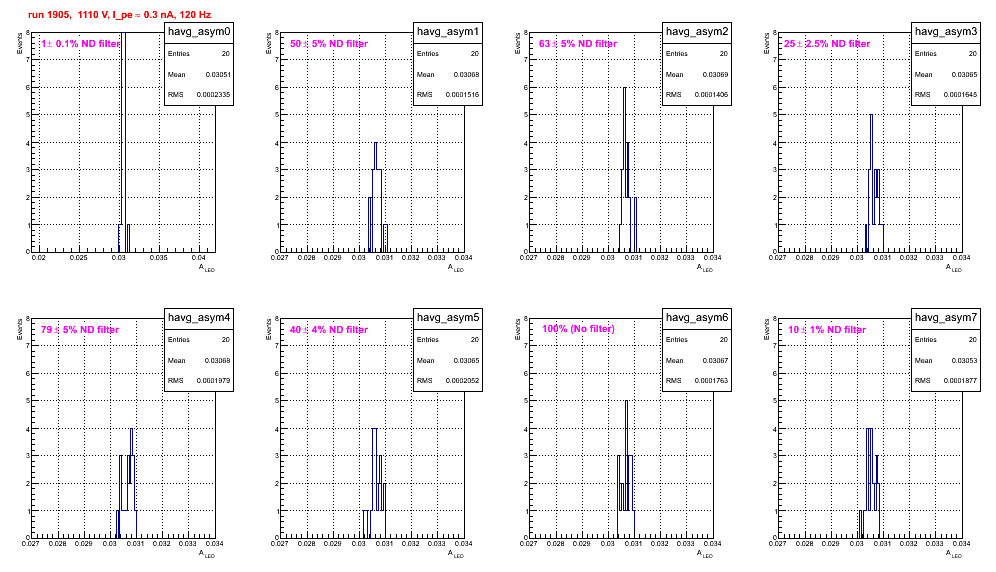Select the havg_asym7 histogram title
Screen dimensions: 996x572
click(x=946, y=317)
